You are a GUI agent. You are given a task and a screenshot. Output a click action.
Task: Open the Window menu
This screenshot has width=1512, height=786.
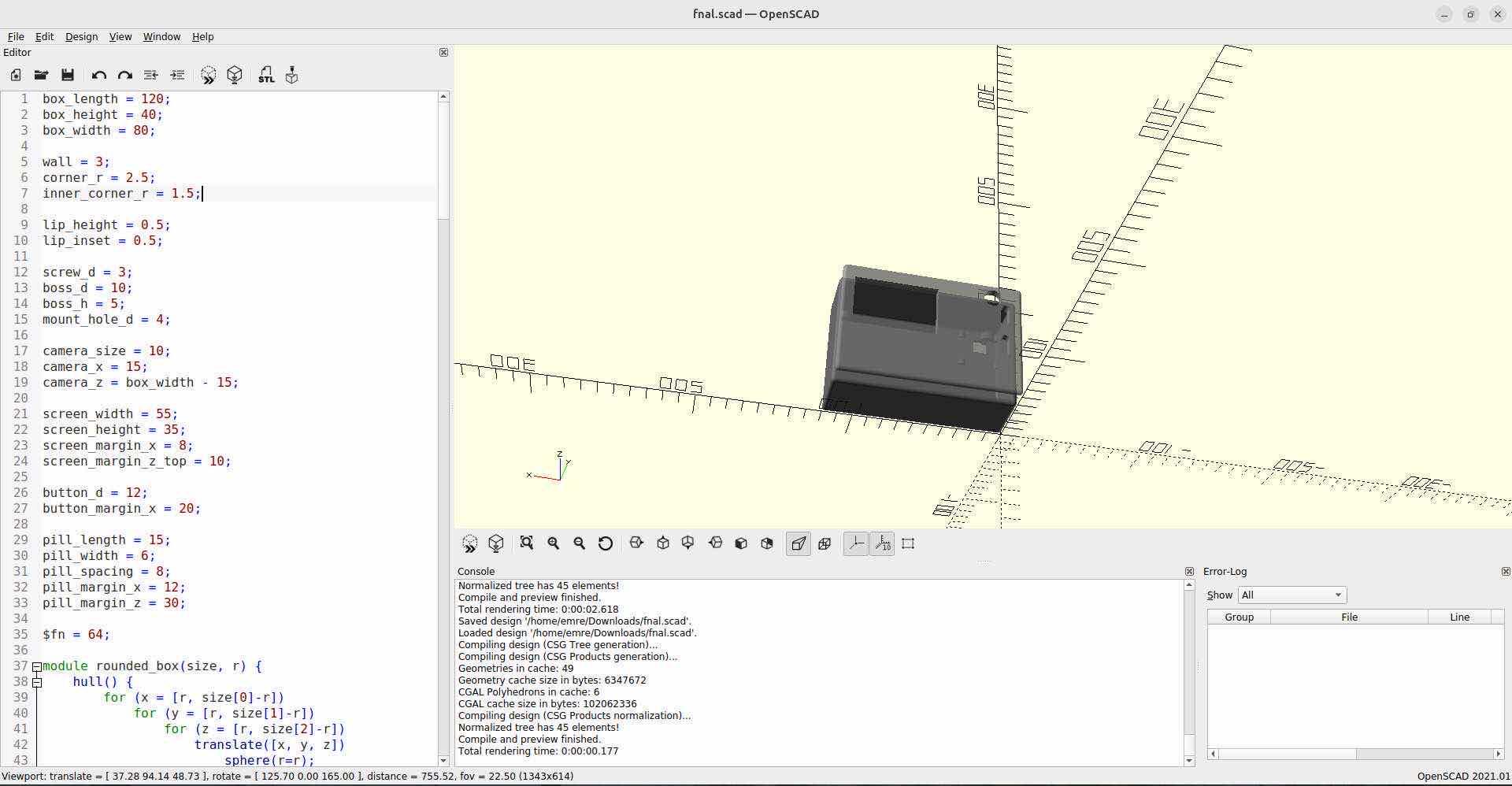[161, 37]
